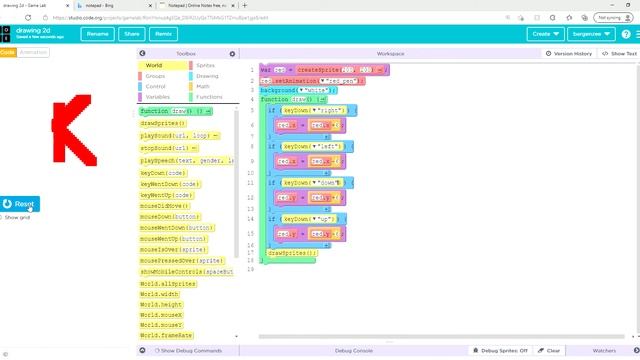Screen dimensions: 640x360
Task: Click the drawSprites() toolbox block
Action: [x=163, y=123]
